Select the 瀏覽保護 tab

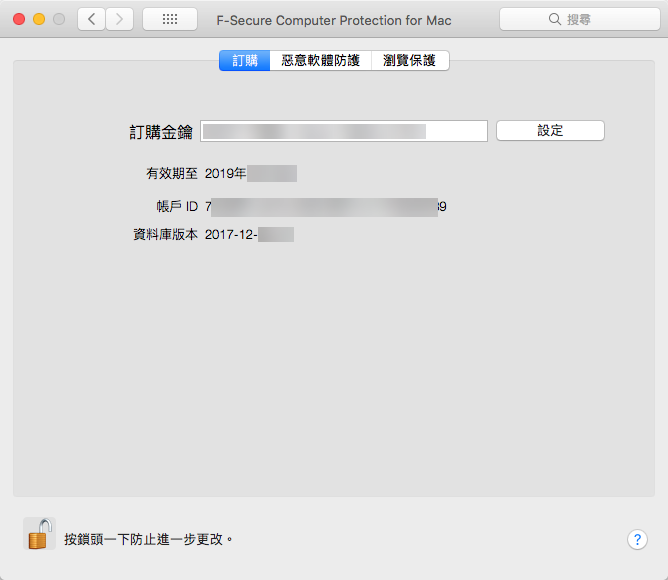click(x=410, y=61)
